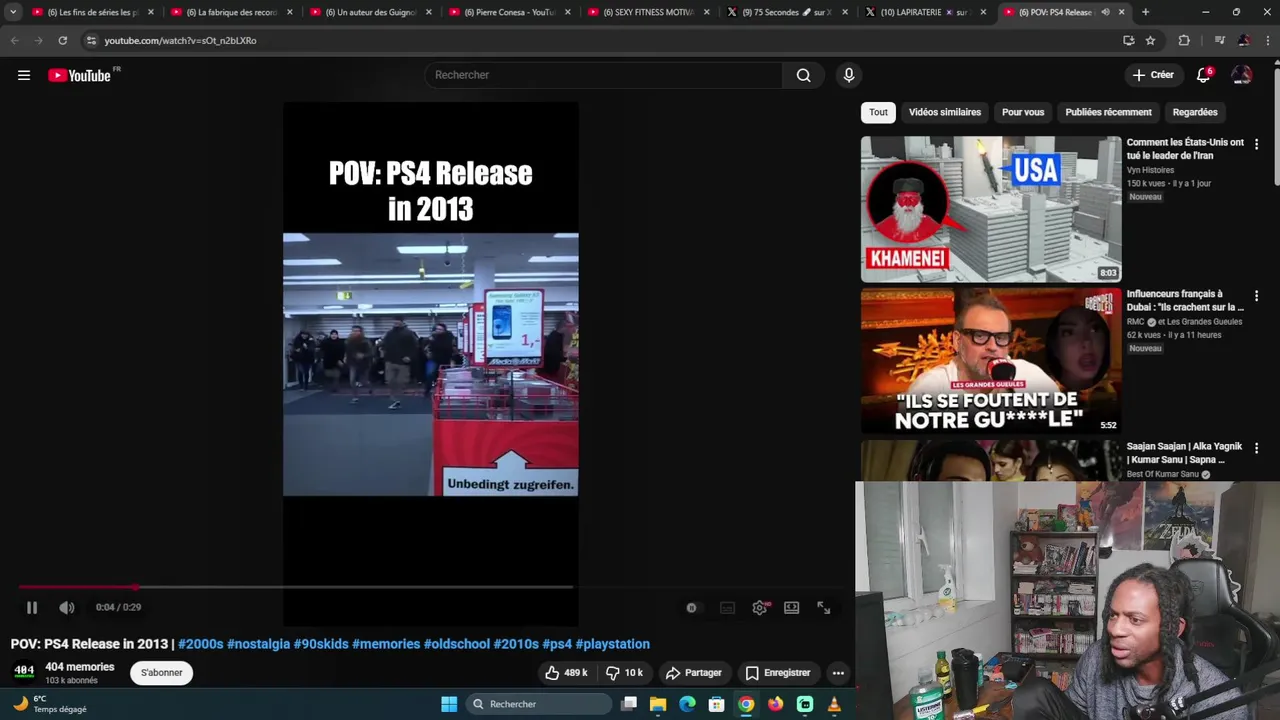
Task: Select the Publiées récemment chip
Action: tap(1108, 112)
